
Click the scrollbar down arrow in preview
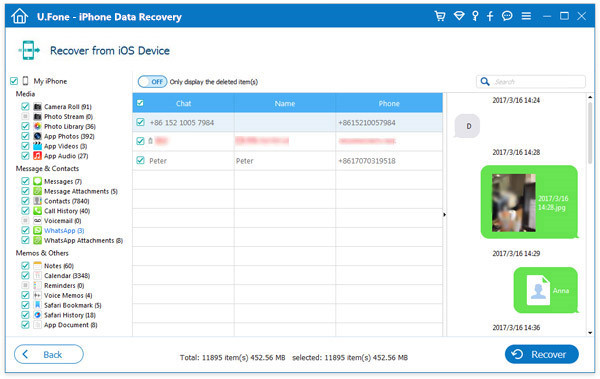coord(590,333)
